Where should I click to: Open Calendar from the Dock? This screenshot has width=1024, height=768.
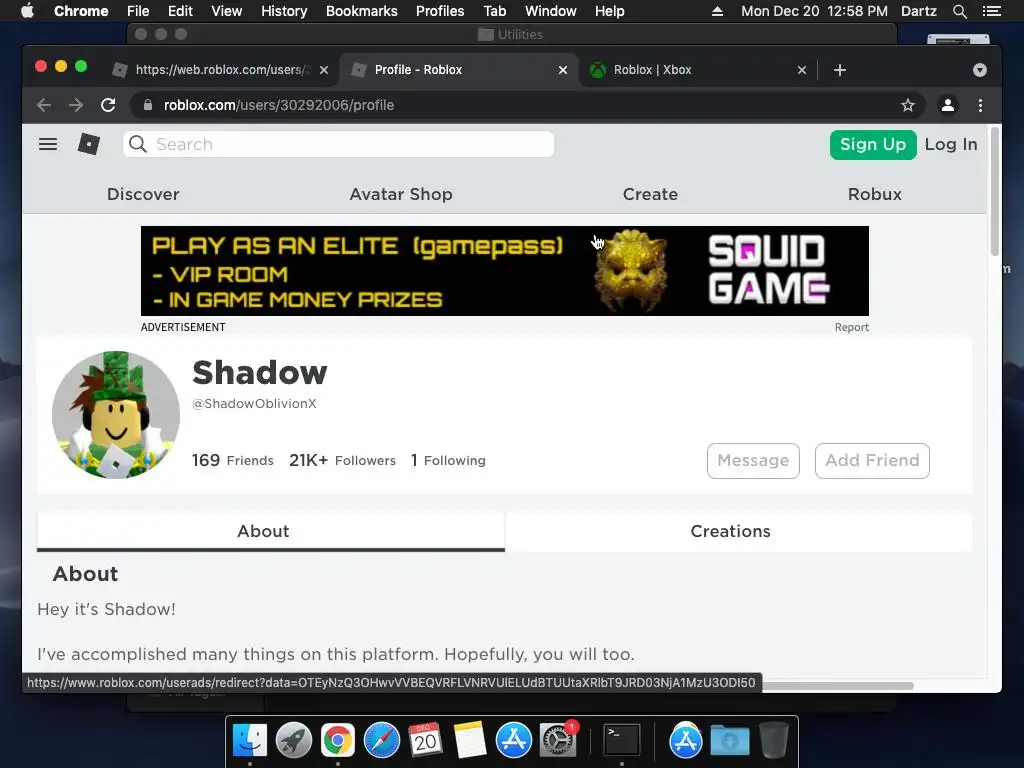[x=425, y=740]
